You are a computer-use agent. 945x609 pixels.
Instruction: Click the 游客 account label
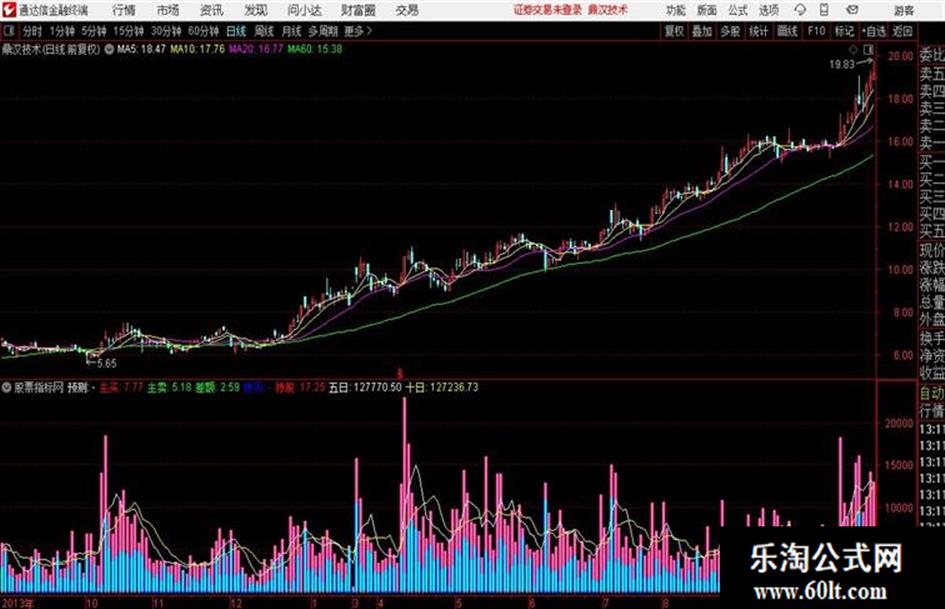coord(903,10)
